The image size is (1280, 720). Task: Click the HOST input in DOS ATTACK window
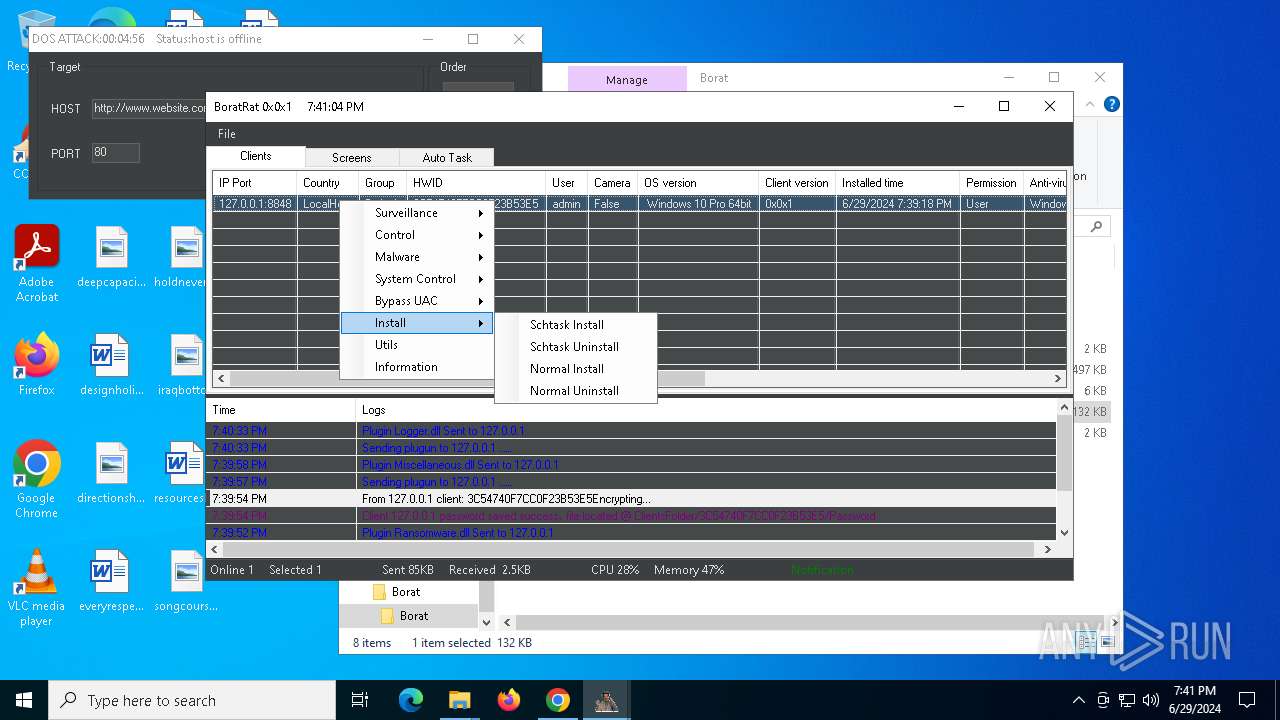coord(149,108)
